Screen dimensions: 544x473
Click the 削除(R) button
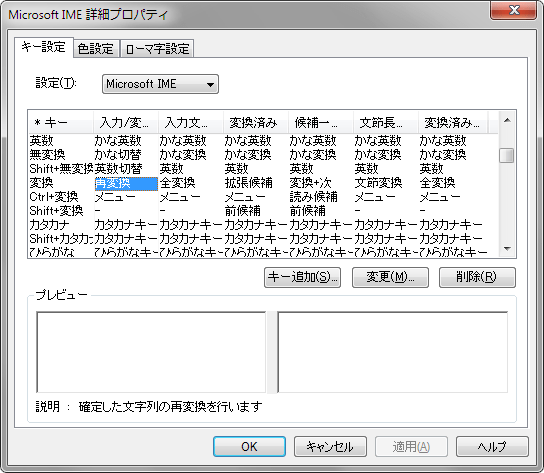tap(477, 277)
